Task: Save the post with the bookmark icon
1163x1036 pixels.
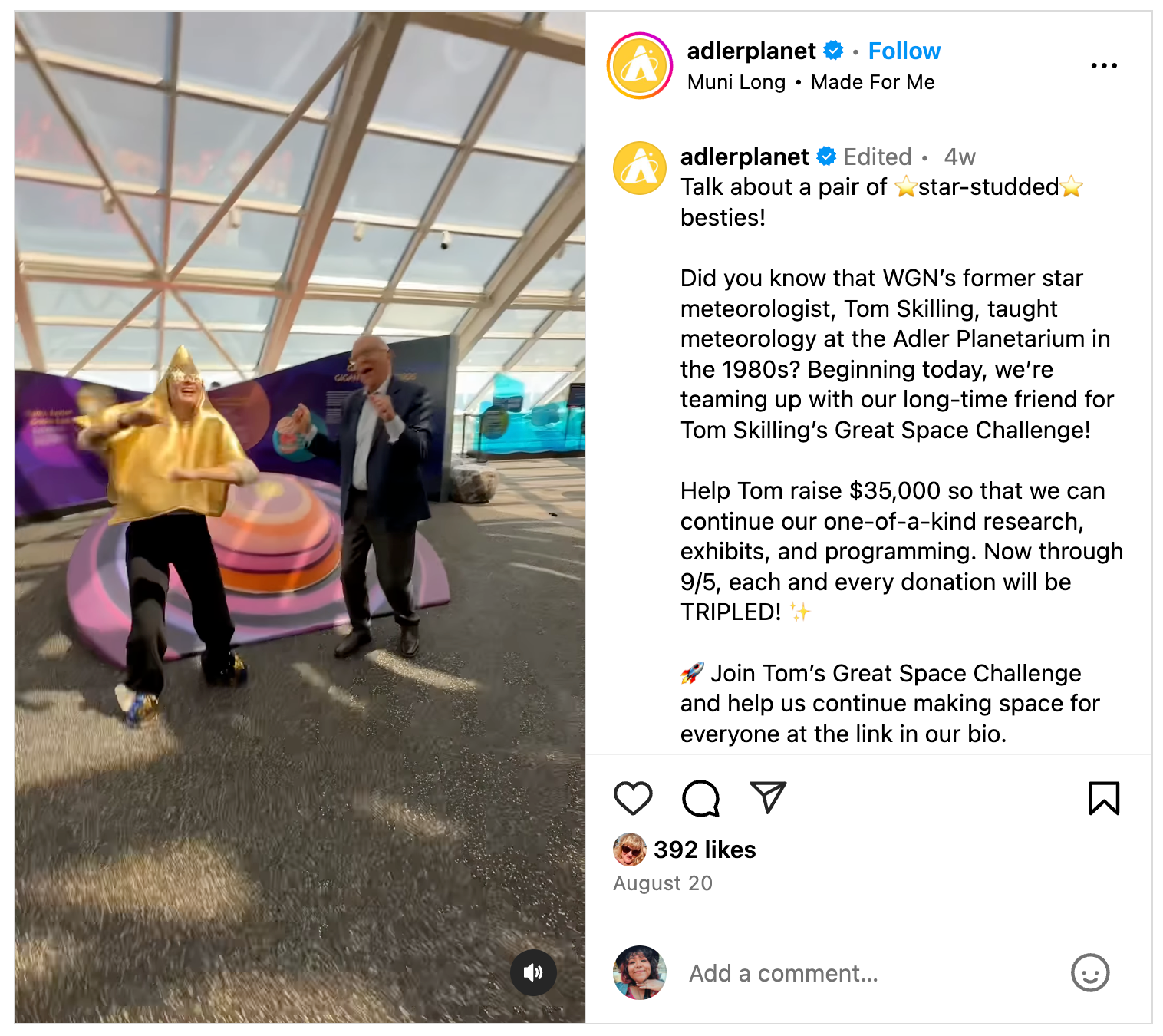Action: pos(1104,798)
